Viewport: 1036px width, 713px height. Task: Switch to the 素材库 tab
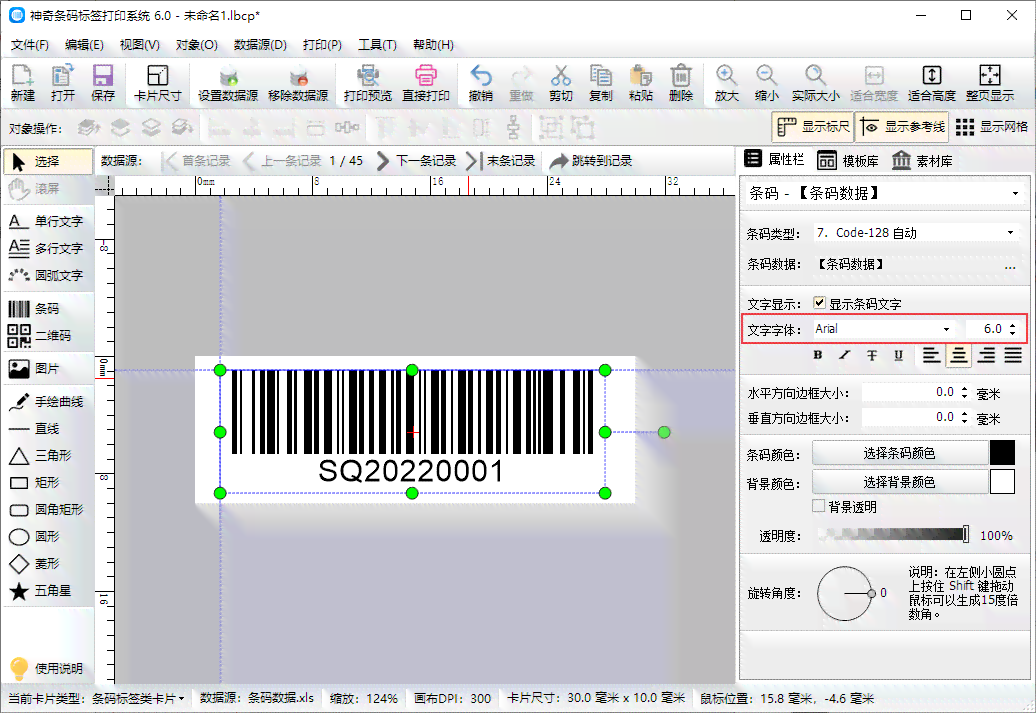pos(922,161)
